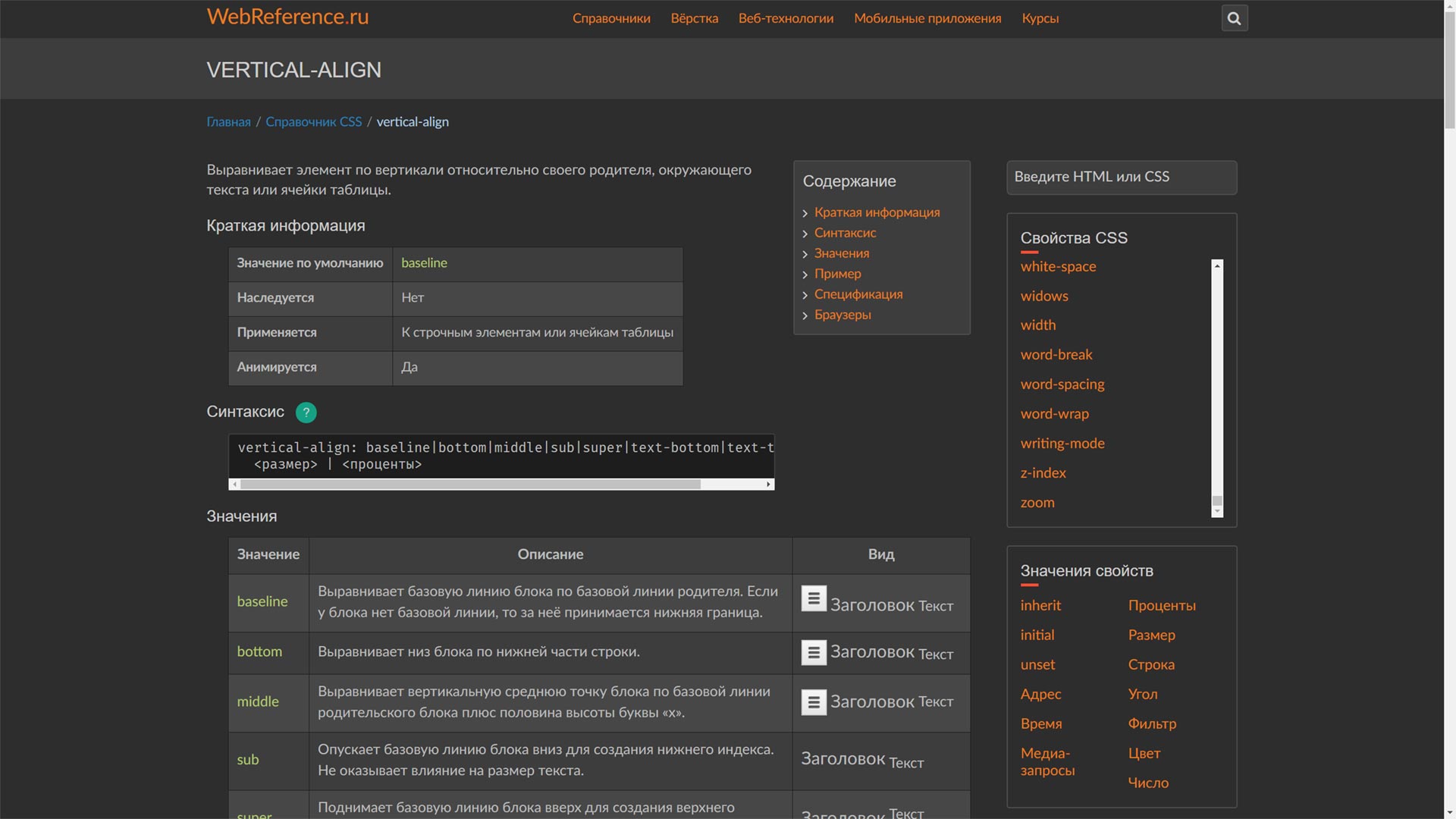Screen dimensions: 1456x819
Task: Open the z-index property link
Action: 1043,473
